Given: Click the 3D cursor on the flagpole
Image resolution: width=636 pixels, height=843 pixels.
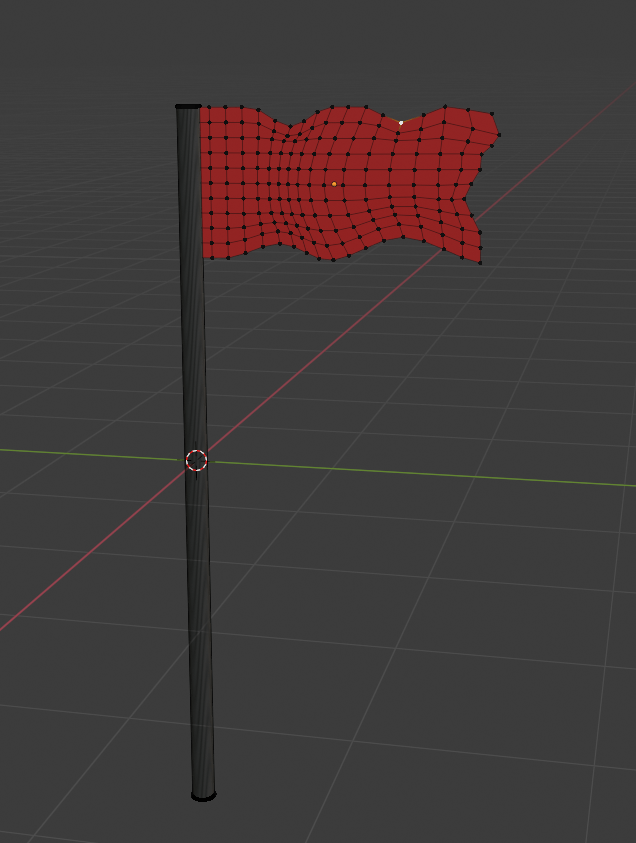Looking at the screenshot, I should (x=196, y=460).
